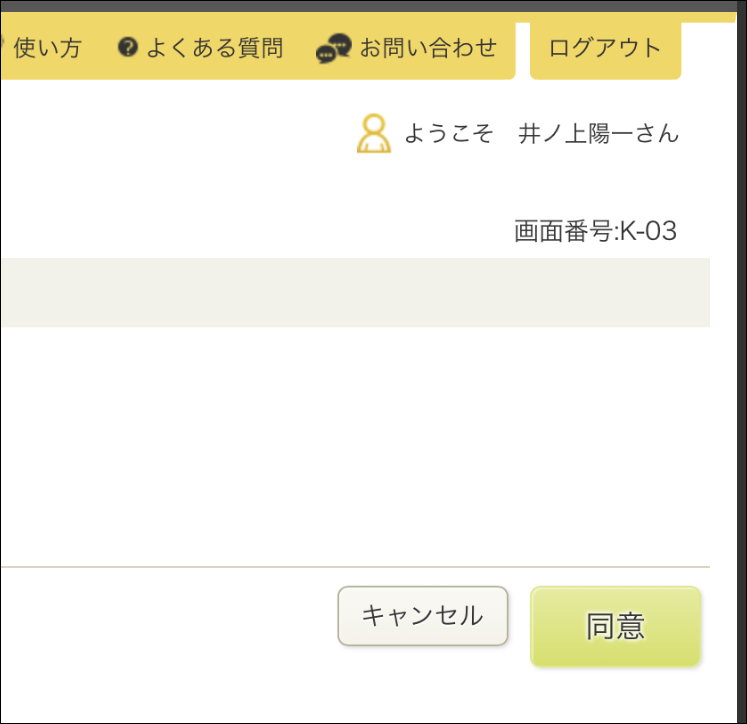Click the partially visible icon before 使い方
Image resolution: width=747 pixels, height=724 pixels.
pyautogui.click(x=2, y=47)
